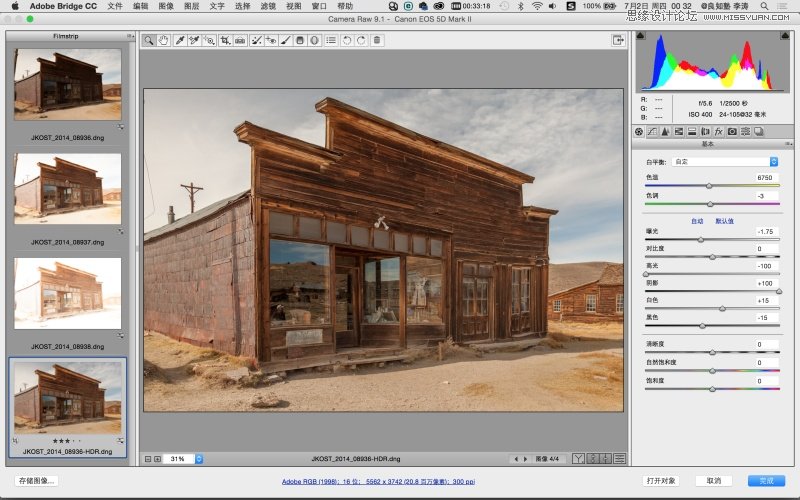Pick the White Balance eyedropper tool
800x500 pixels.
(x=179, y=40)
